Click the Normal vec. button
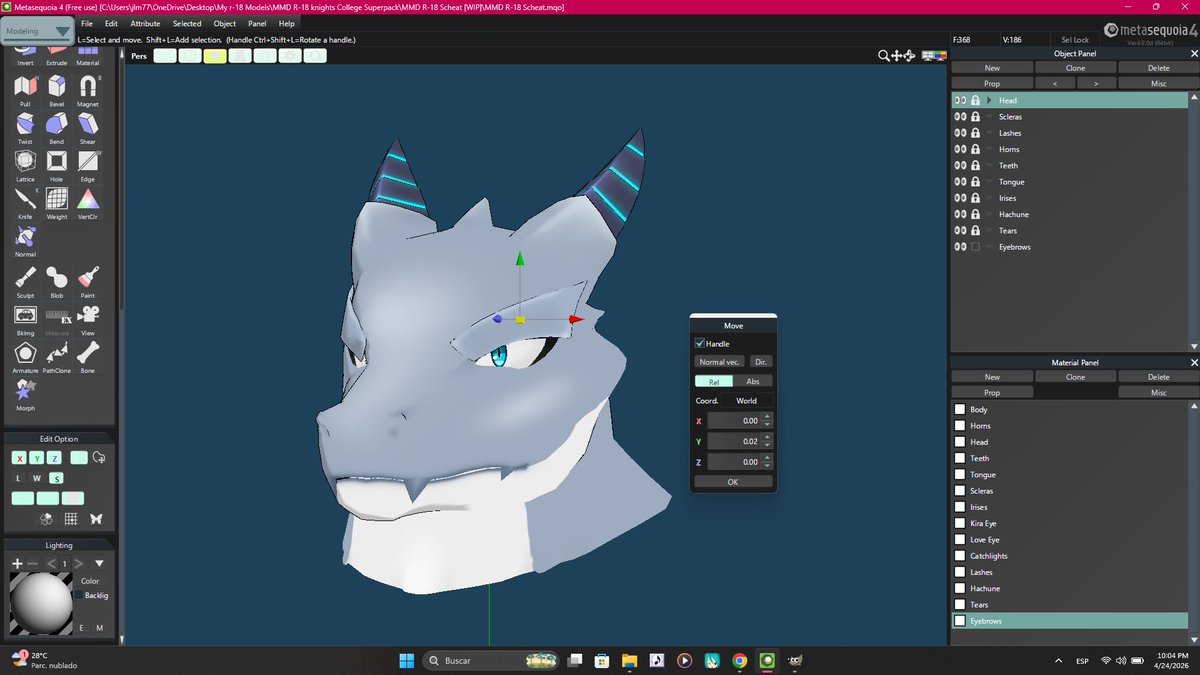Screen dimensions: 1200x675 [x=720, y=362]
